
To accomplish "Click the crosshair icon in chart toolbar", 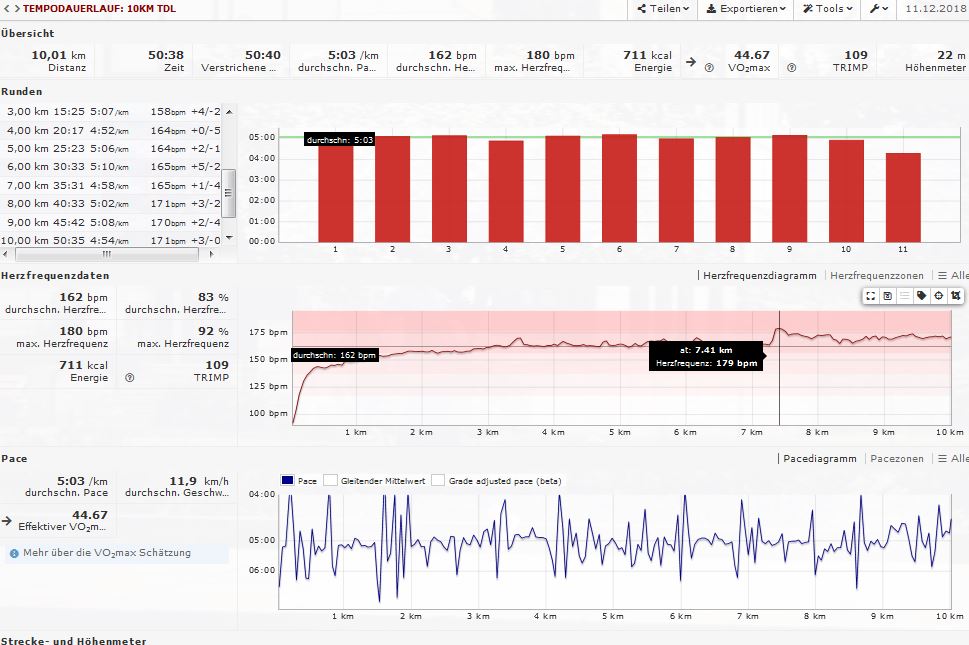I will [x=939, y=296].
